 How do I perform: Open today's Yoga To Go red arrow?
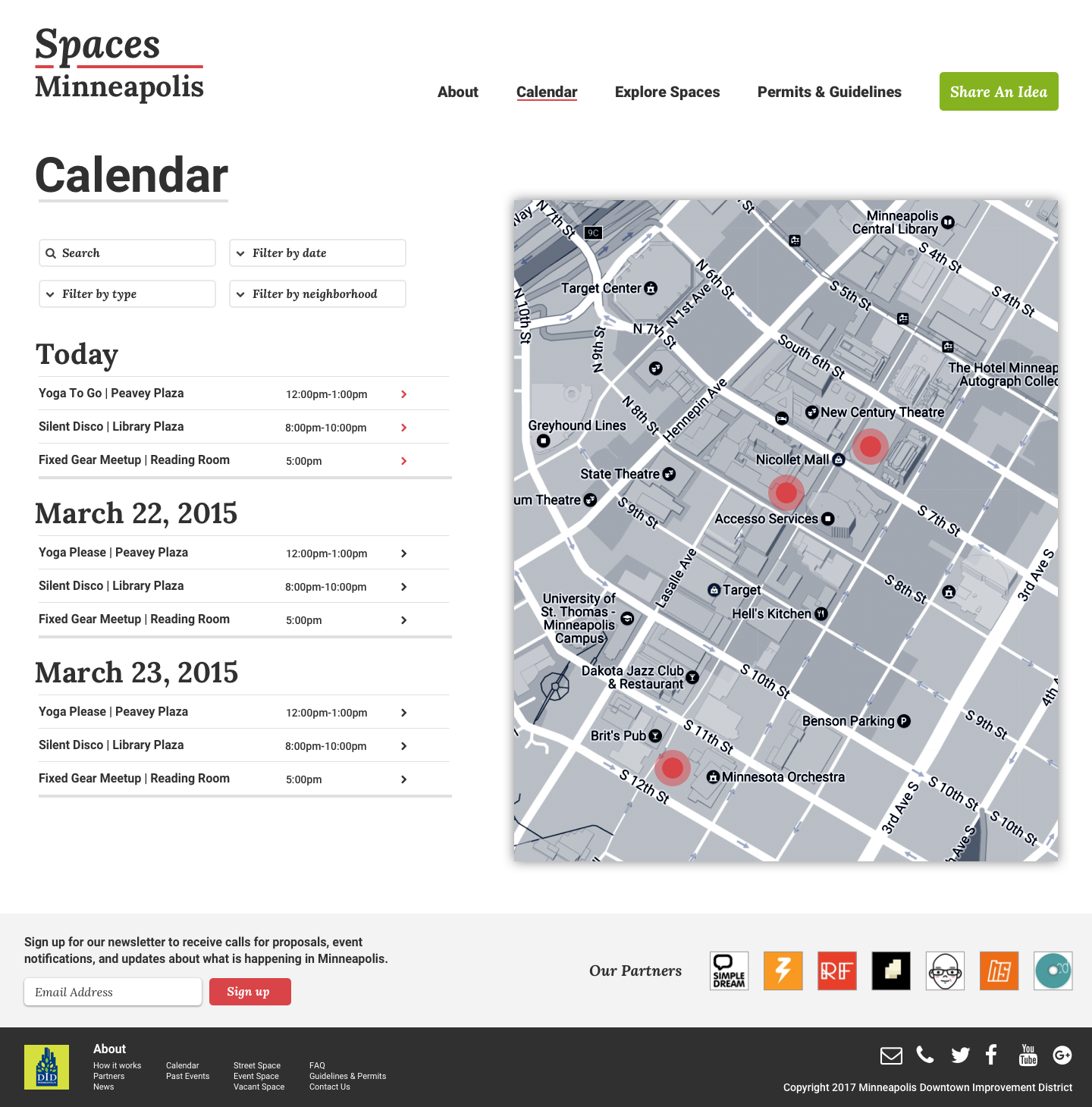click(404, 394)
